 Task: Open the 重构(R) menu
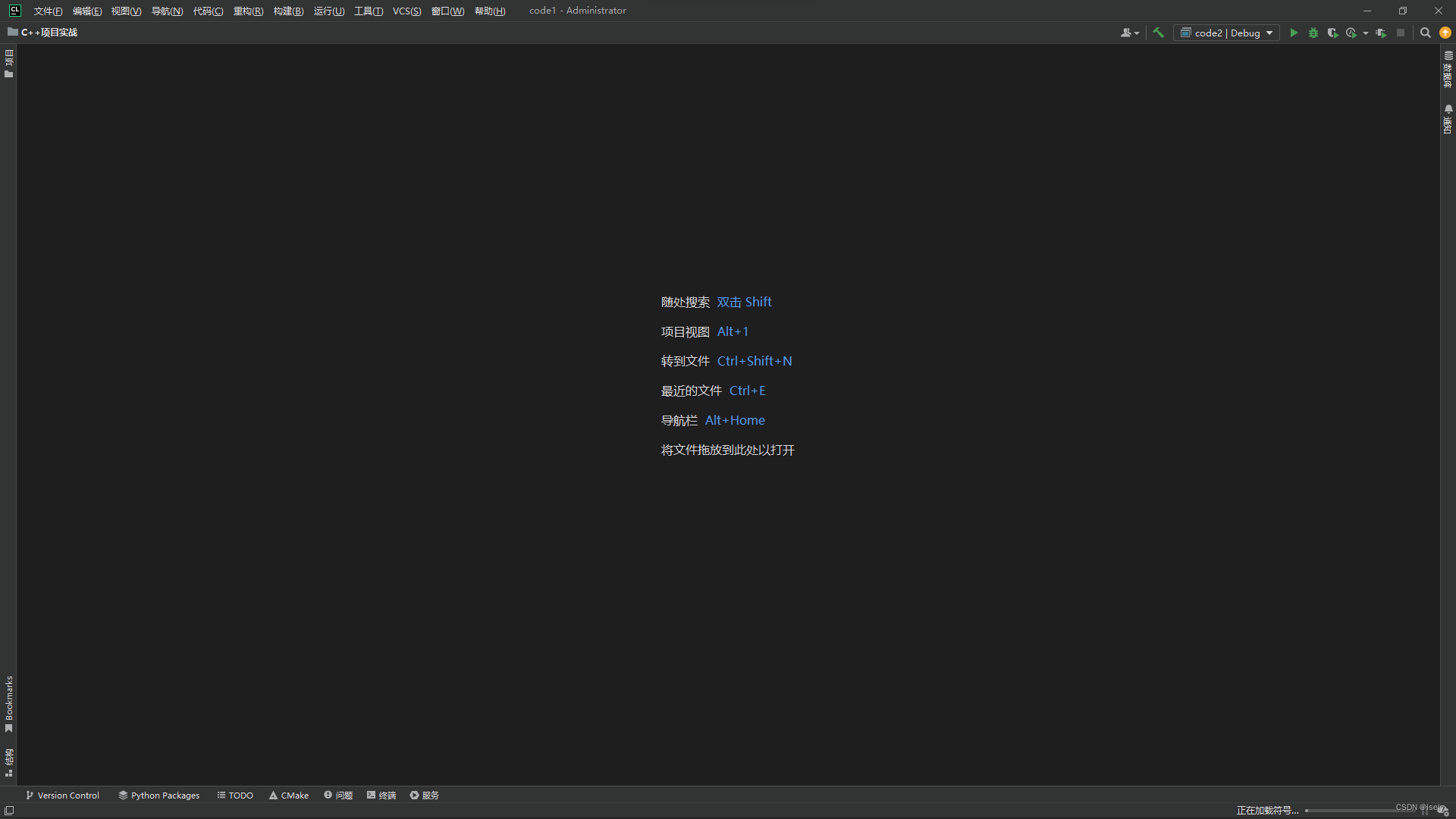[248, 11]
